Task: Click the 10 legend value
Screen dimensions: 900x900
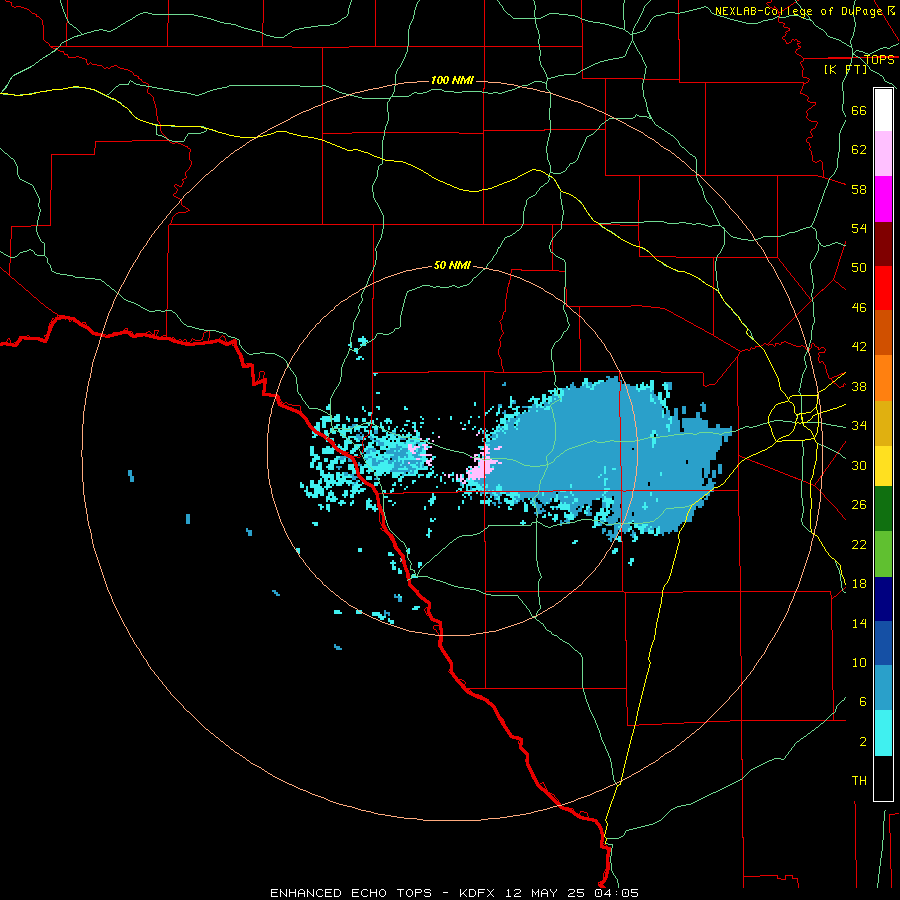Action: point(859,663)
